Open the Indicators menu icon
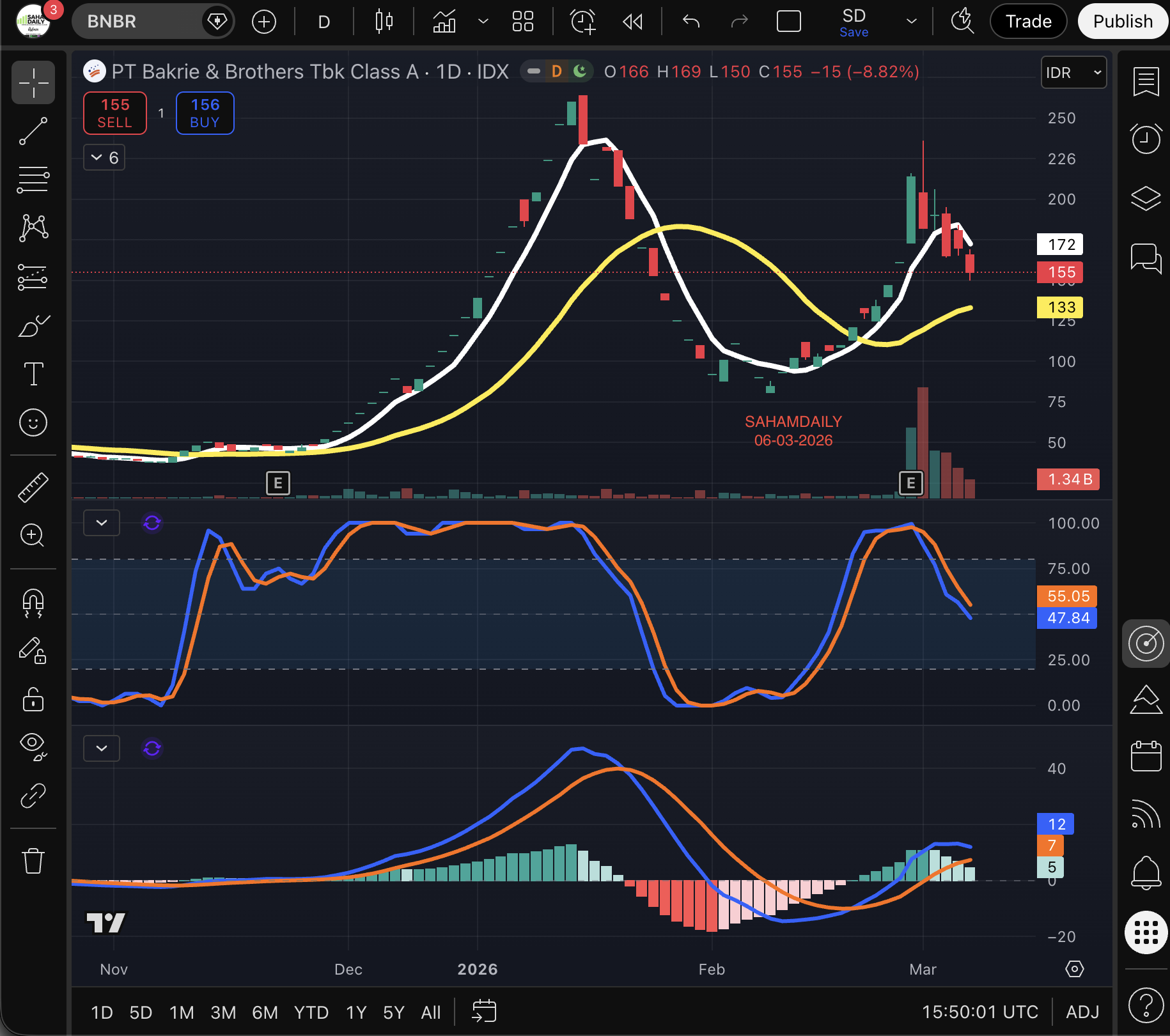Image resolution: width=1170 pixels, height=1036 pixels. 444,22
